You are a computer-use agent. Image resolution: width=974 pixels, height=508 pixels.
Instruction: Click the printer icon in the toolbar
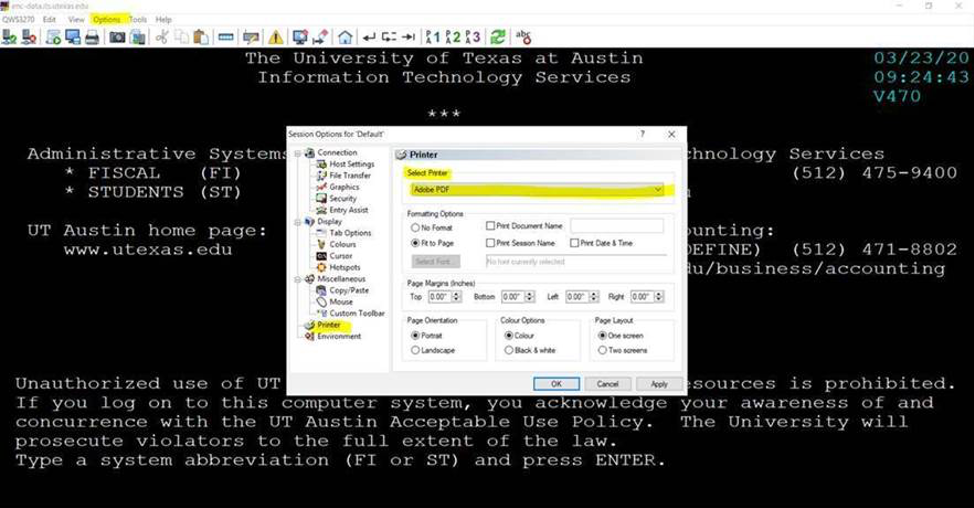pyautogui.click(x=92, y=37)
